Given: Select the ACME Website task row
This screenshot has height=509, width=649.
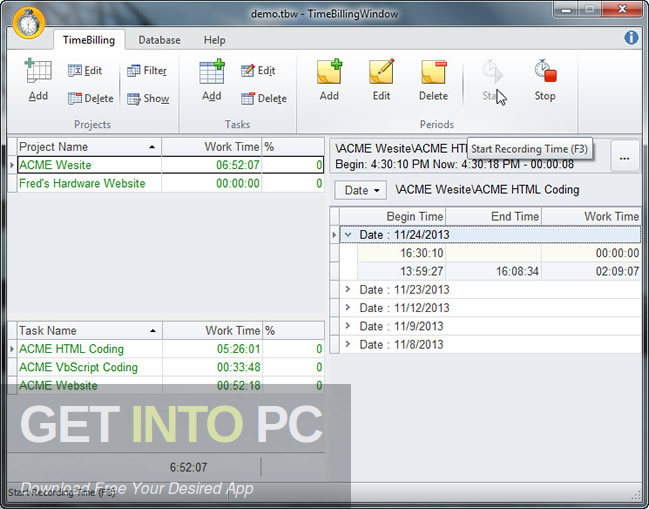Looking at the screenshot, I should [x=171, y=385].
